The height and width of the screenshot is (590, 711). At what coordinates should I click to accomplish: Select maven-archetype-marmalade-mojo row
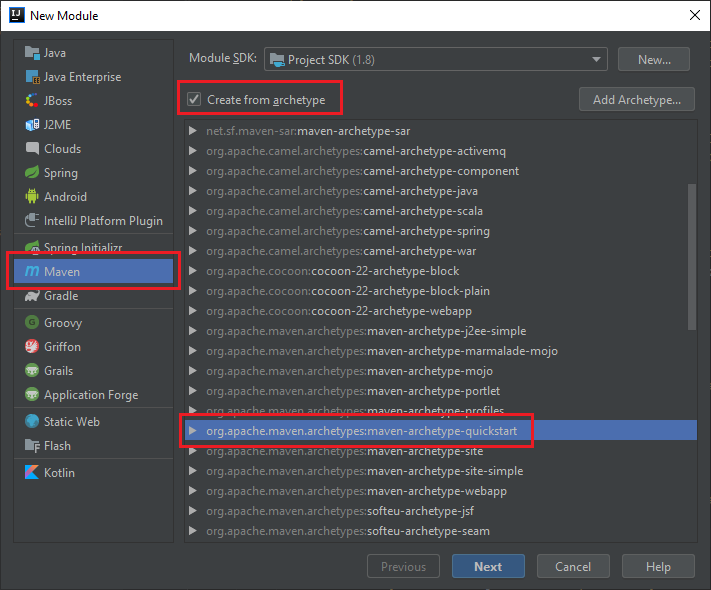click(x=441, y=351)
